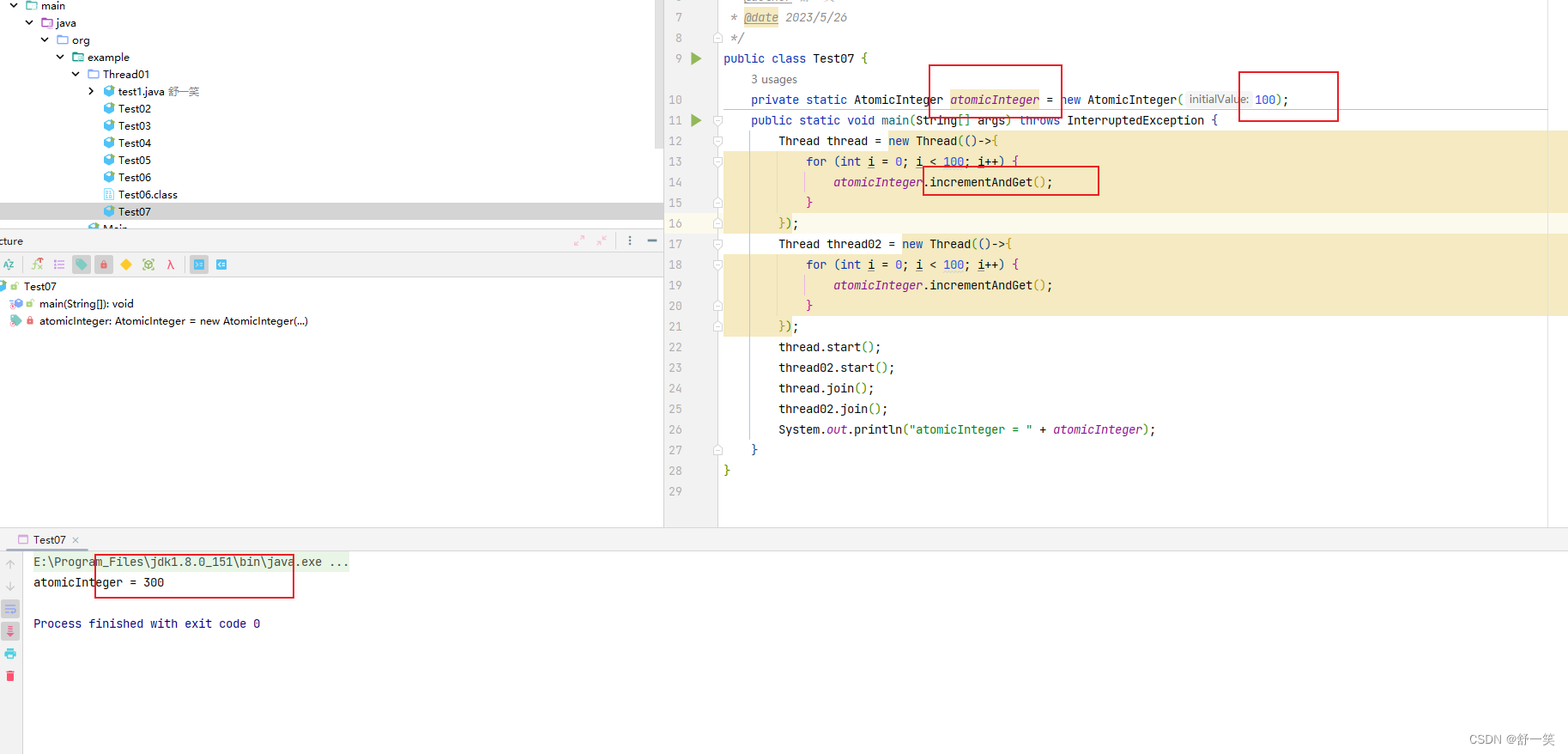Fold main method at line 11

tap(717, 120)
